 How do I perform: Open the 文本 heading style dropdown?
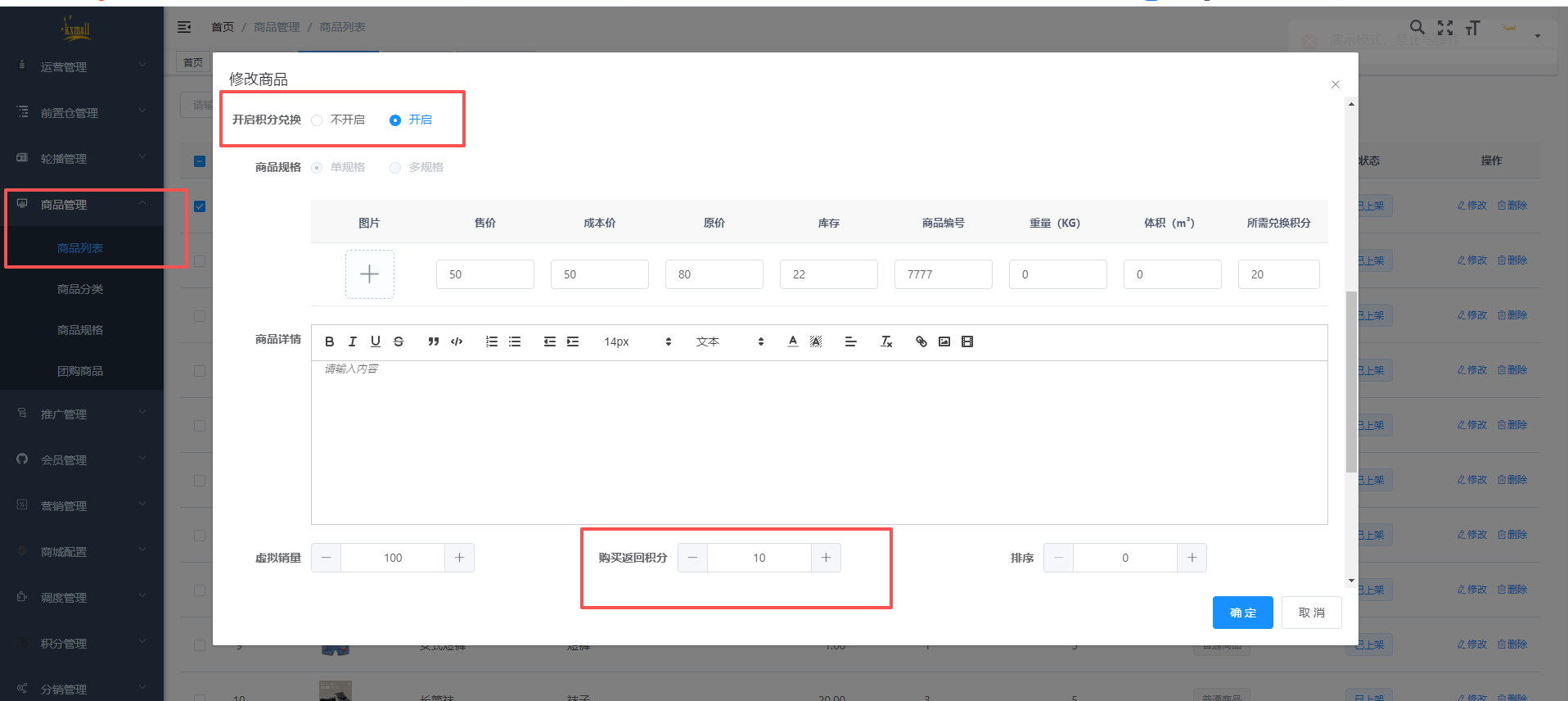(729, 341)
